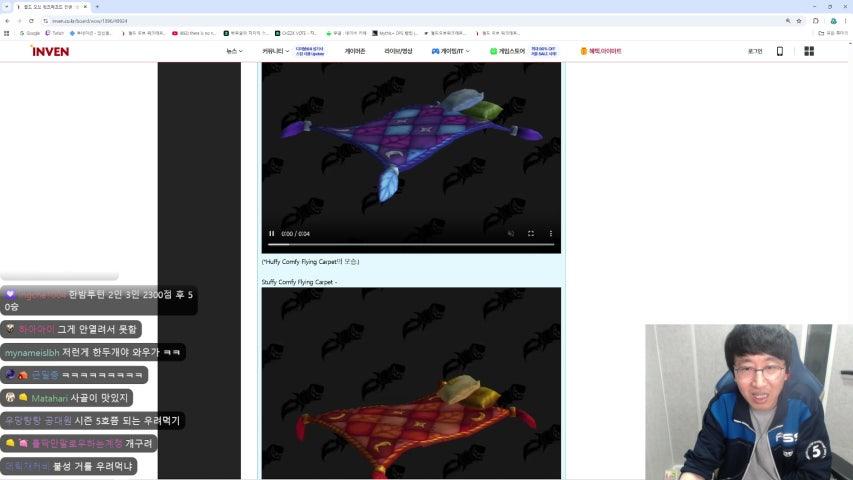853x480 pixels.
Task: Expand the 게이밍/IT dropdown menu
Action: [450, 51]
